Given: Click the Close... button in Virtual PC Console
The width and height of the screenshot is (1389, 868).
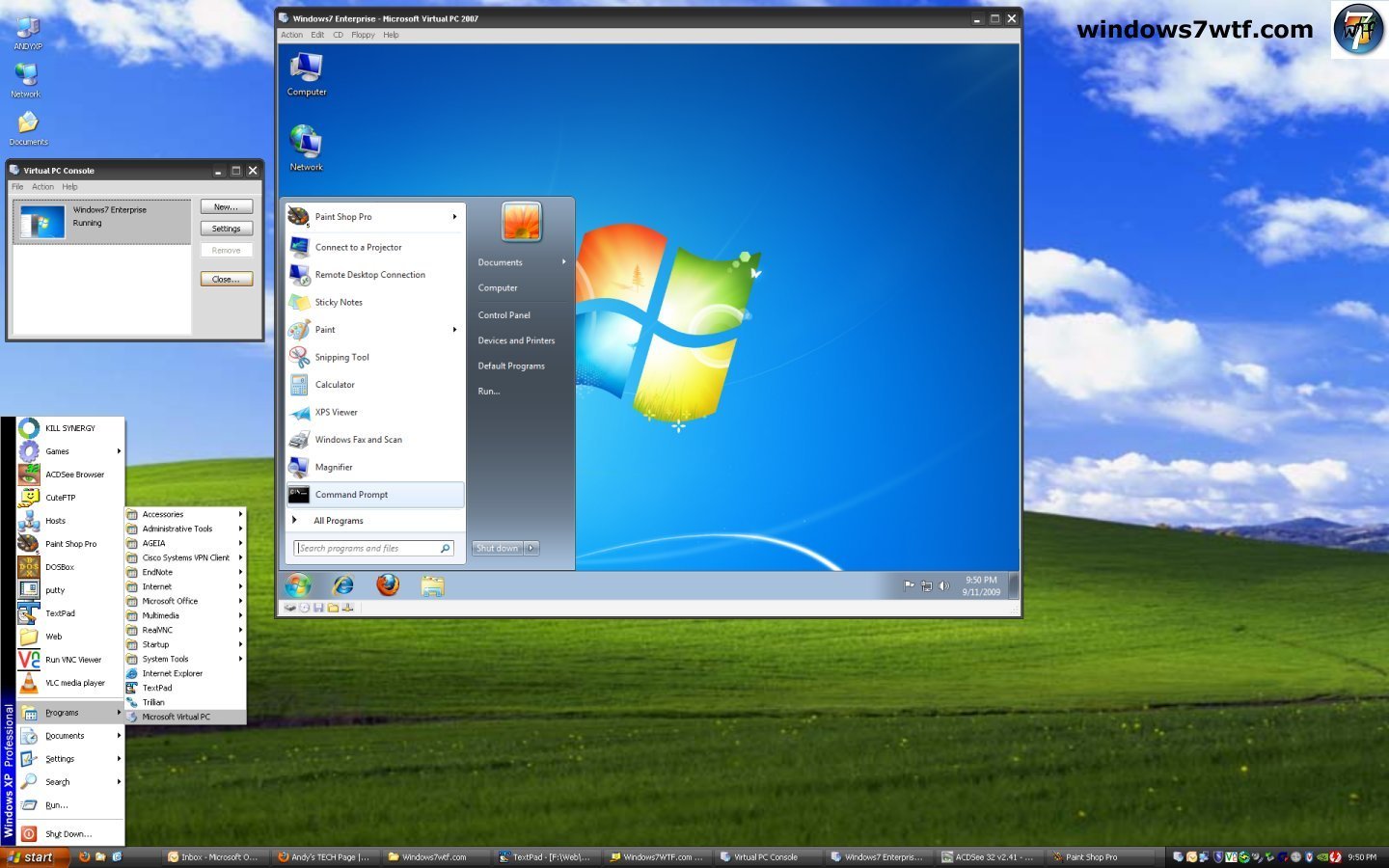Looking at the screenshot, I should (227, 280).
